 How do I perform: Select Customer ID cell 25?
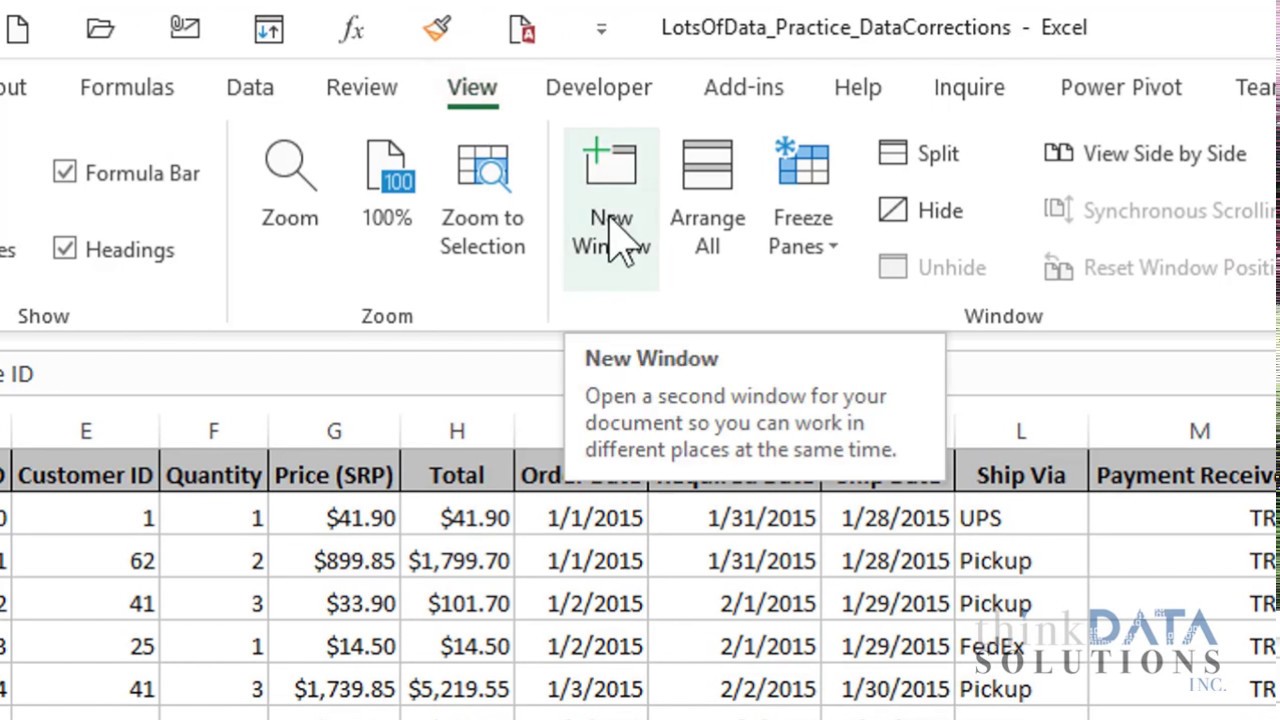coord(85,646)
